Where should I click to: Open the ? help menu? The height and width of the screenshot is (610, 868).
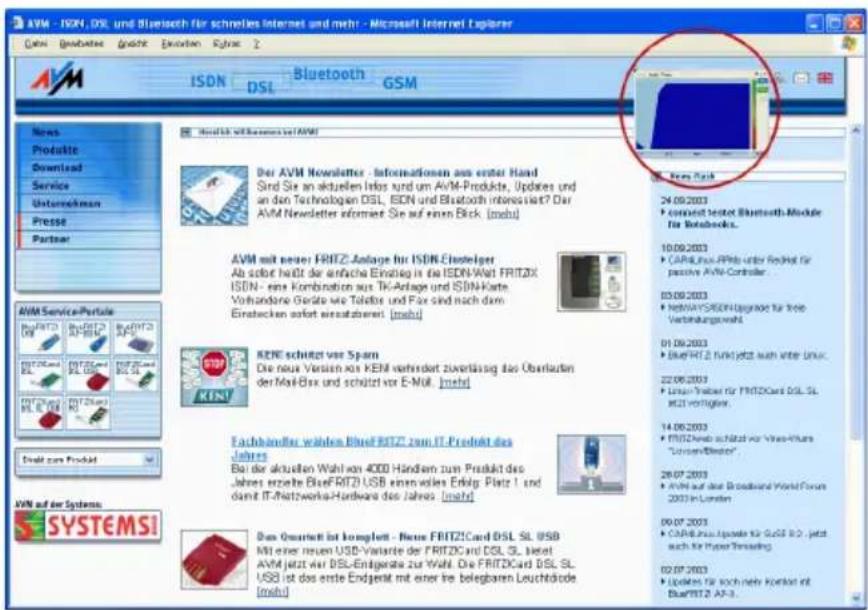click(257, 44)
